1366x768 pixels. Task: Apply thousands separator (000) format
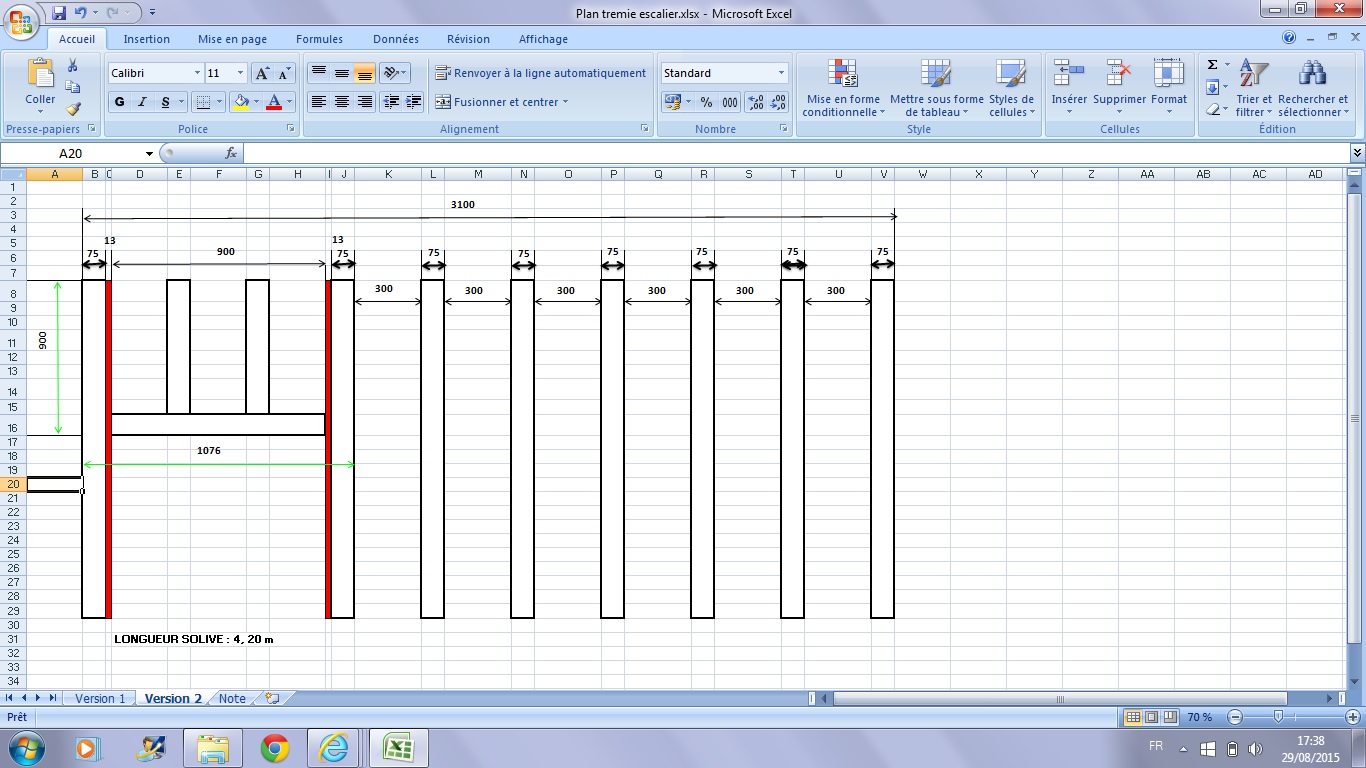pos(730,102)
